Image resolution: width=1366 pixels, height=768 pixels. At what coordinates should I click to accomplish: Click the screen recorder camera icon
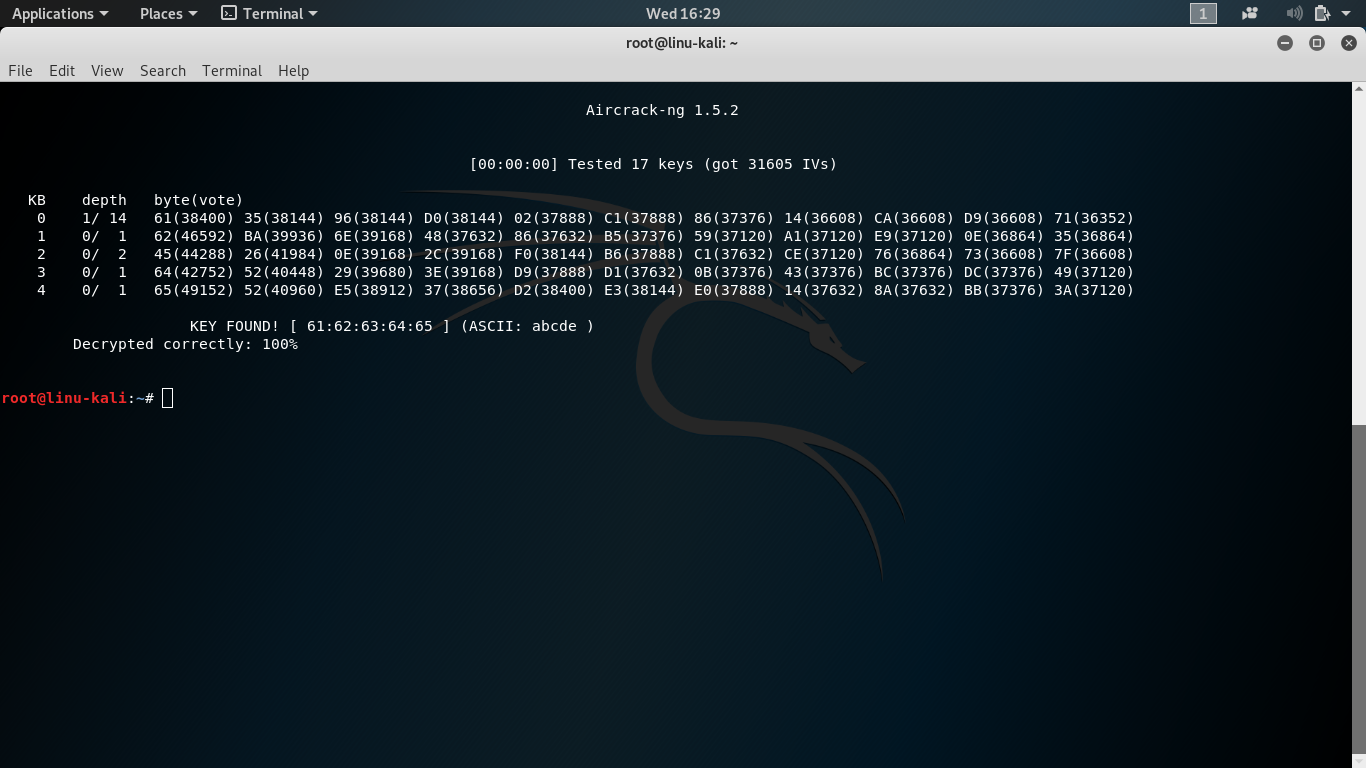1250,13
